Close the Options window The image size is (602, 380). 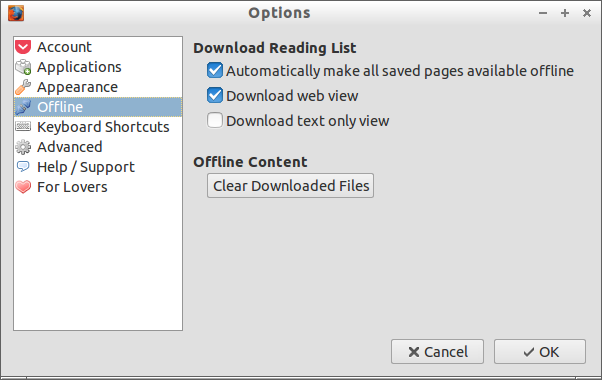pos(587,13)
